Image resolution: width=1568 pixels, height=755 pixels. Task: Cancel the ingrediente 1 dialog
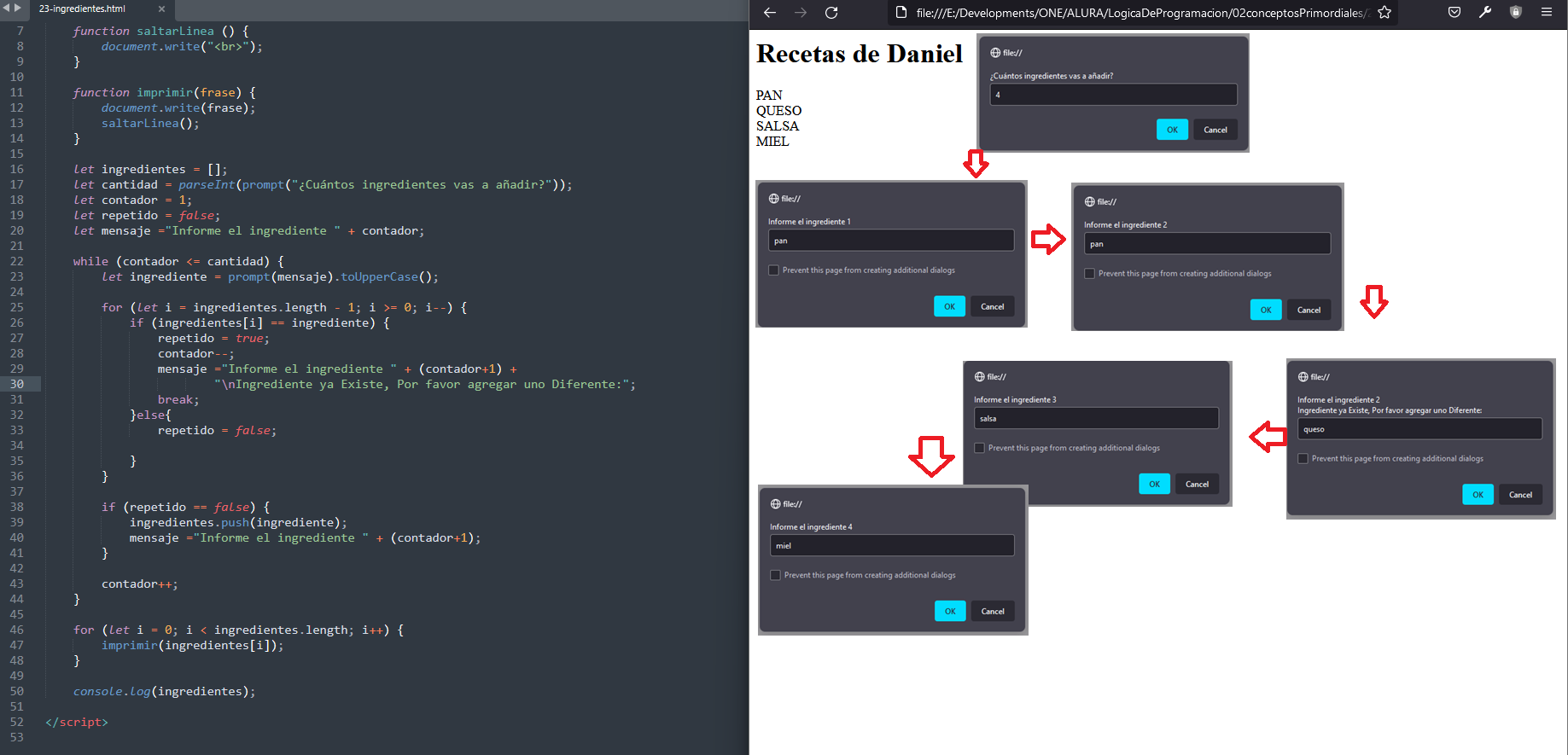[x=992, y=306]
